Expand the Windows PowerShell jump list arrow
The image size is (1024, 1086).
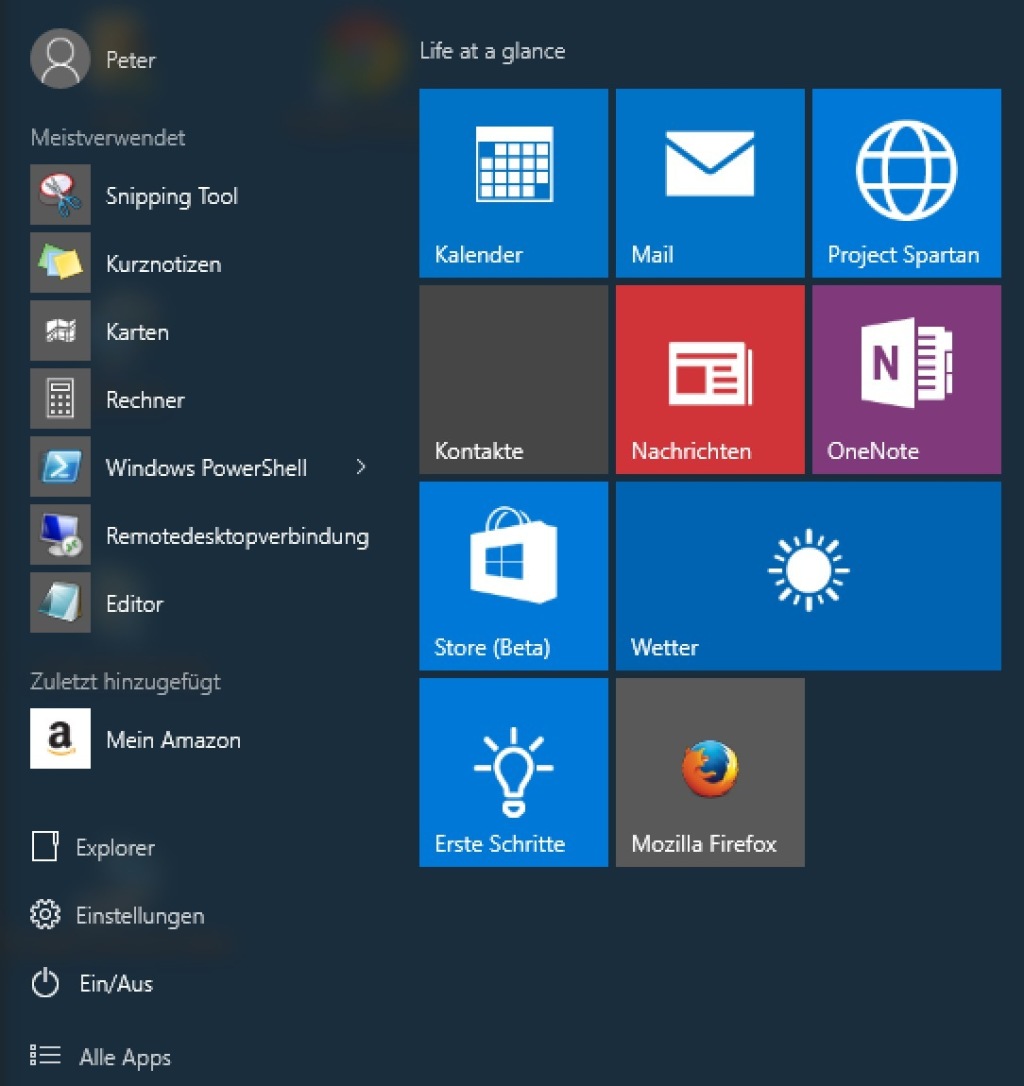pyautogui.click(x=361, y=467)
